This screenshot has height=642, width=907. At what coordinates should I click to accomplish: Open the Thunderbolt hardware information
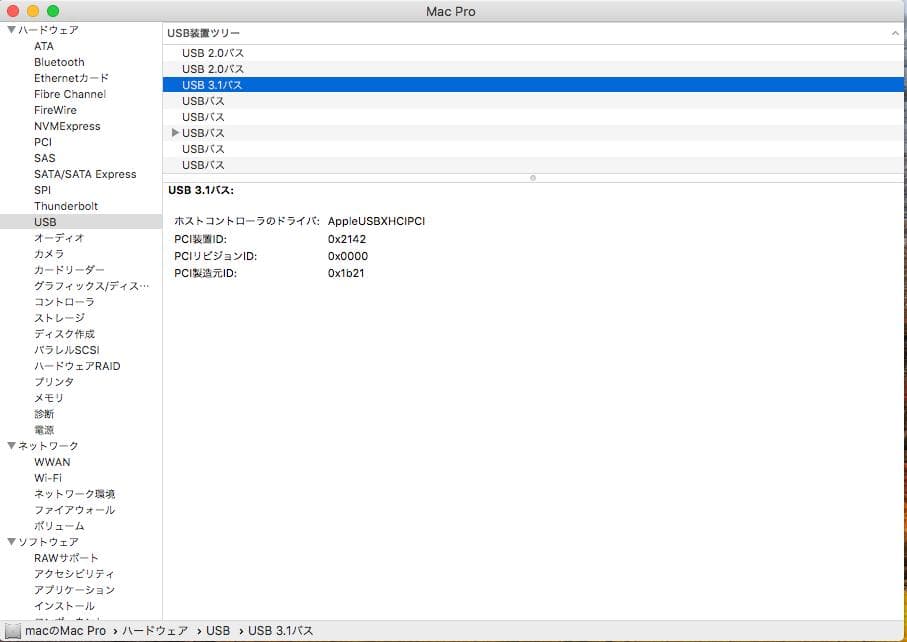tap(67, 206)
